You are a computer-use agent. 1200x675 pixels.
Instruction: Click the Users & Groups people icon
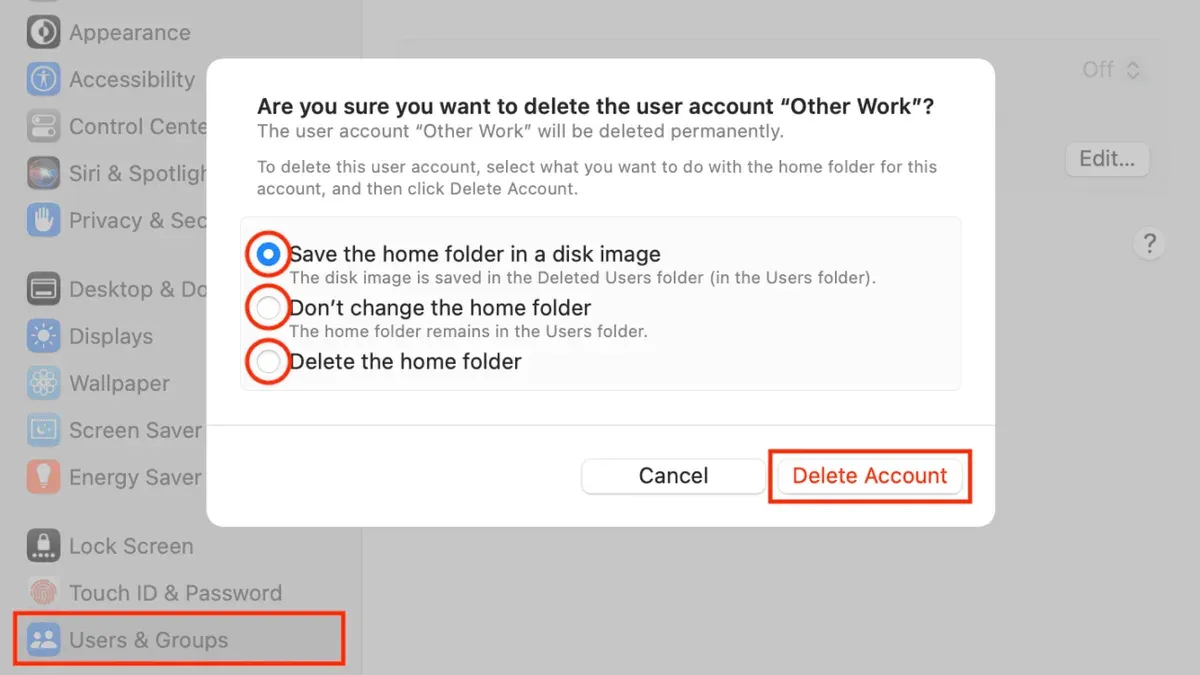point(43,640)
